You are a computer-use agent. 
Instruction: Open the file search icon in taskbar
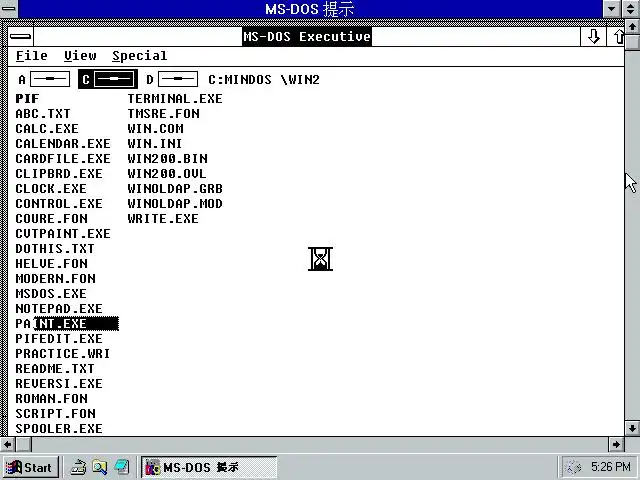coord(100,467)
